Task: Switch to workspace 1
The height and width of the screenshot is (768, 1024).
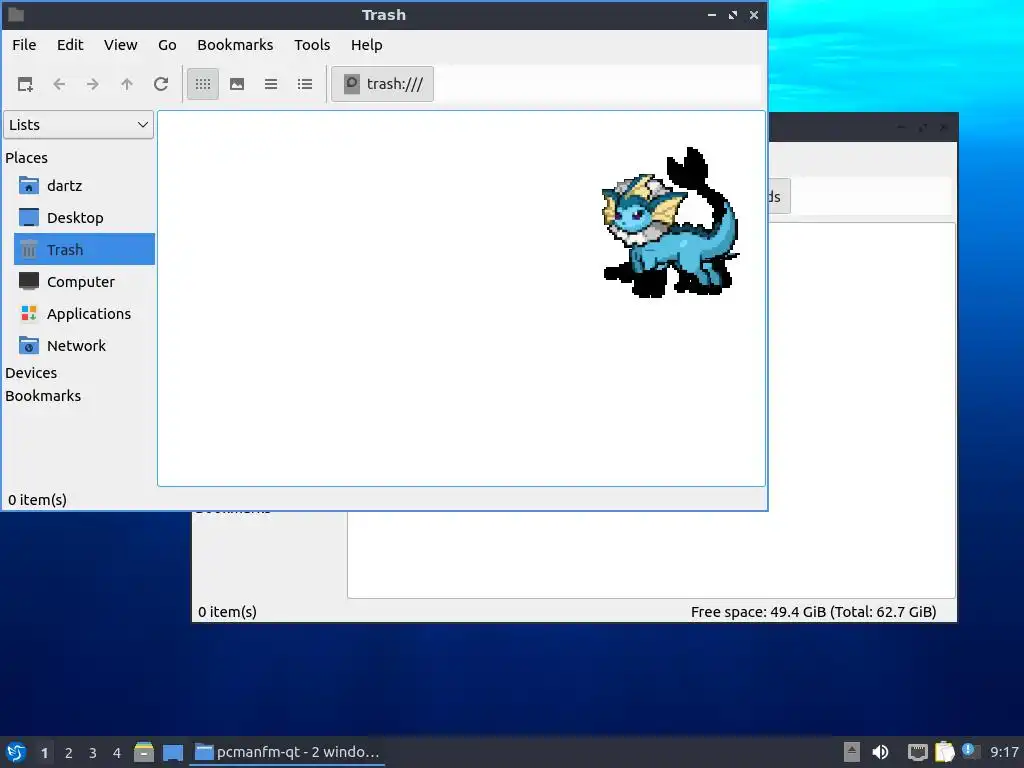Action: (x=44, y=753)
